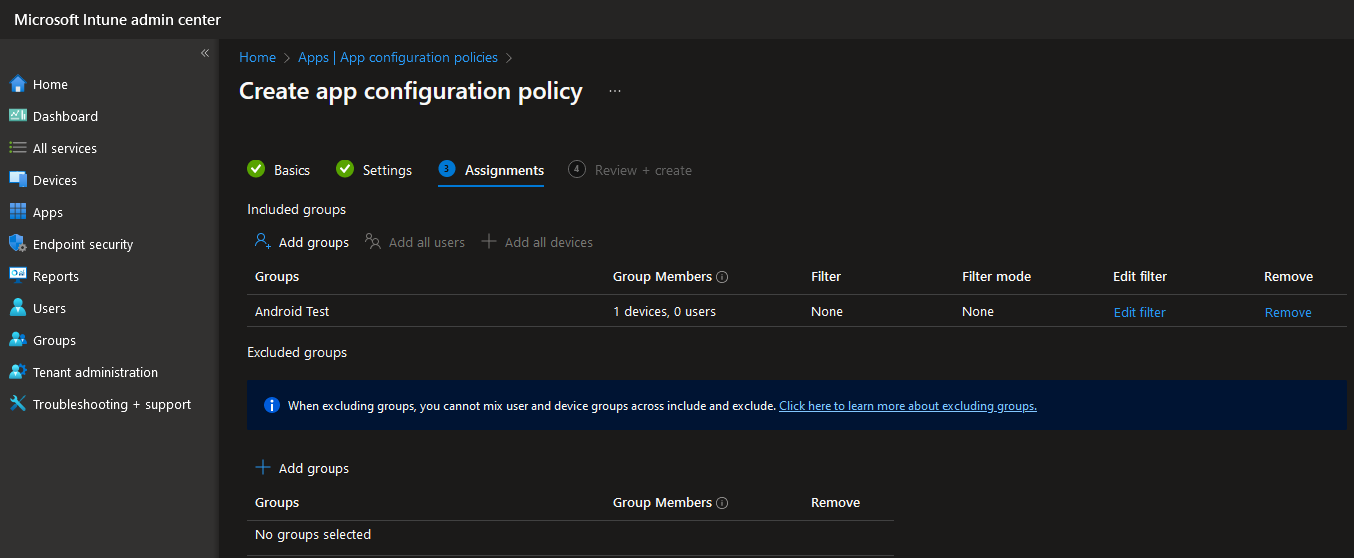Click the Add all users people icon
The height and width of the screenshot is (558, 1354).
(x=373, y=241)
